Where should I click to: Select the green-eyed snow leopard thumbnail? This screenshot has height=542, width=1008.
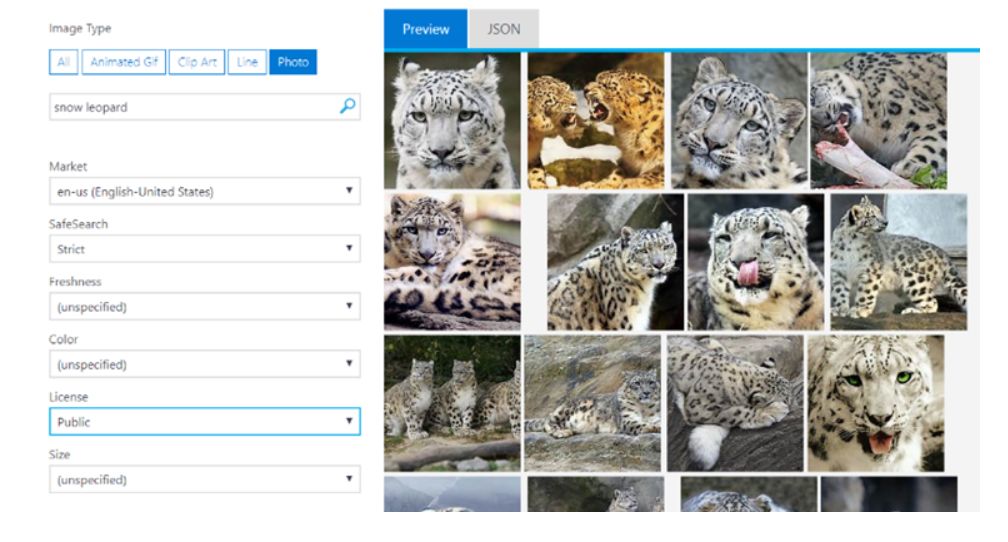pos(875,403)
